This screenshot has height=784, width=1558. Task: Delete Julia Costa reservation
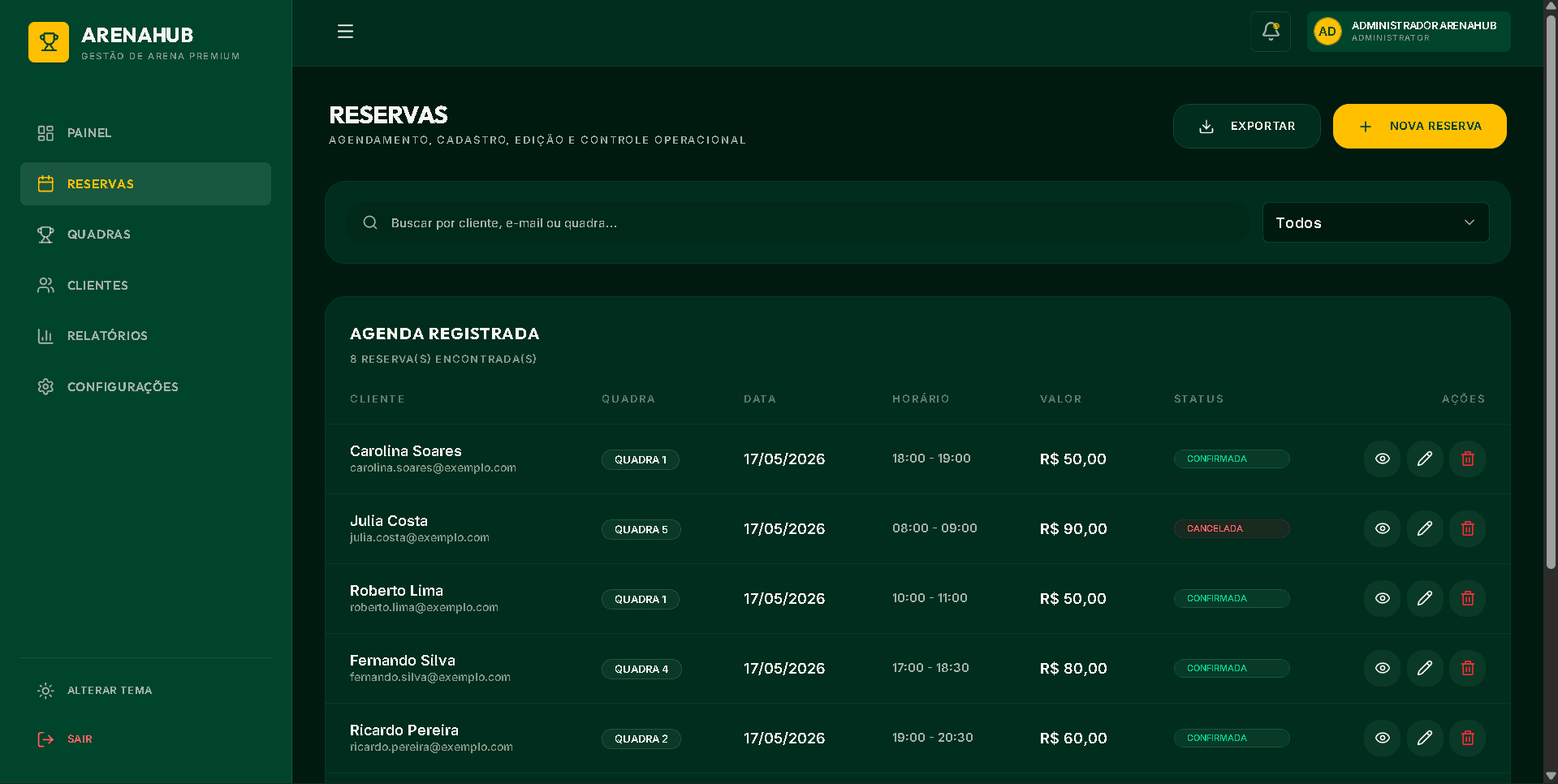click(x=1467, y=528)
